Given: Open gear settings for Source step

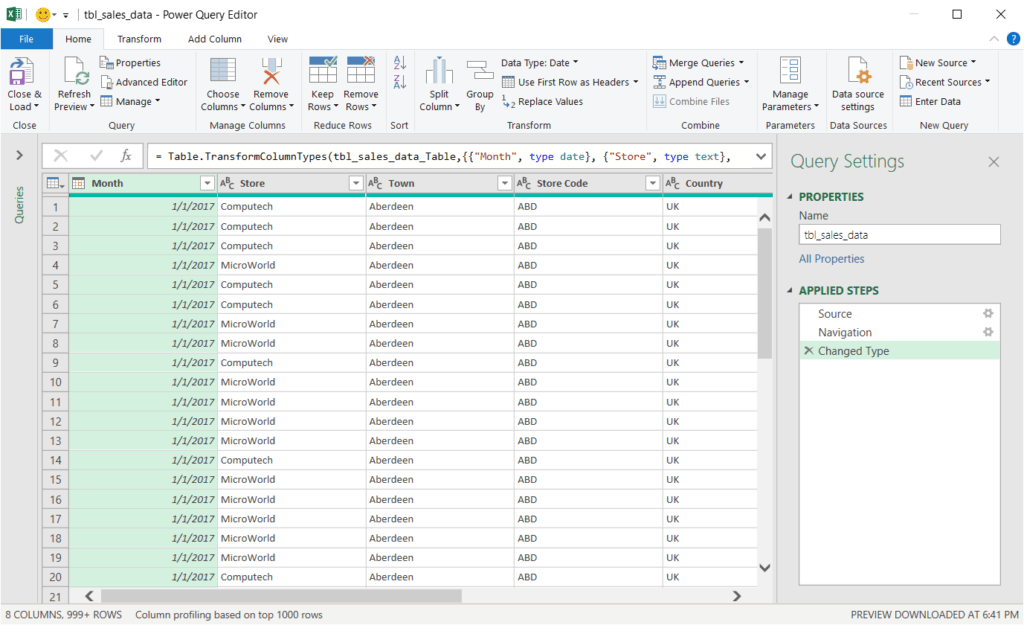Looking at the screenshot, I should pos(988,314).
